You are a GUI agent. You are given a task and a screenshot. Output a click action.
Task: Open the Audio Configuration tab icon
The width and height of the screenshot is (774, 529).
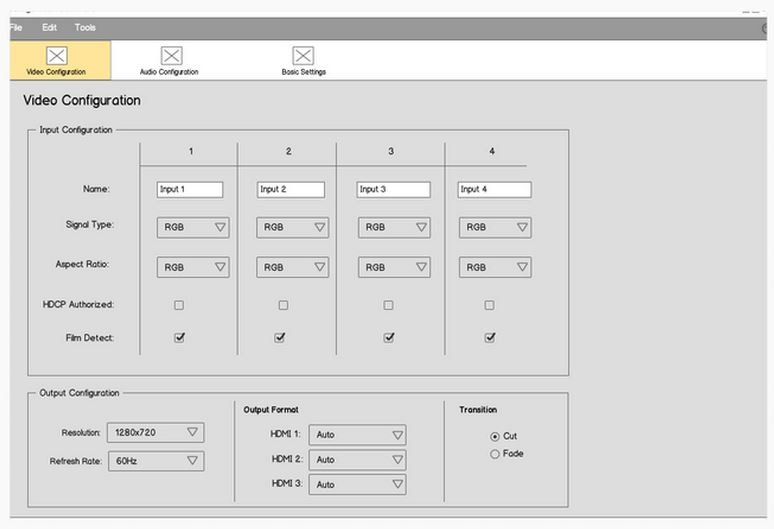(x=171, y=56)
